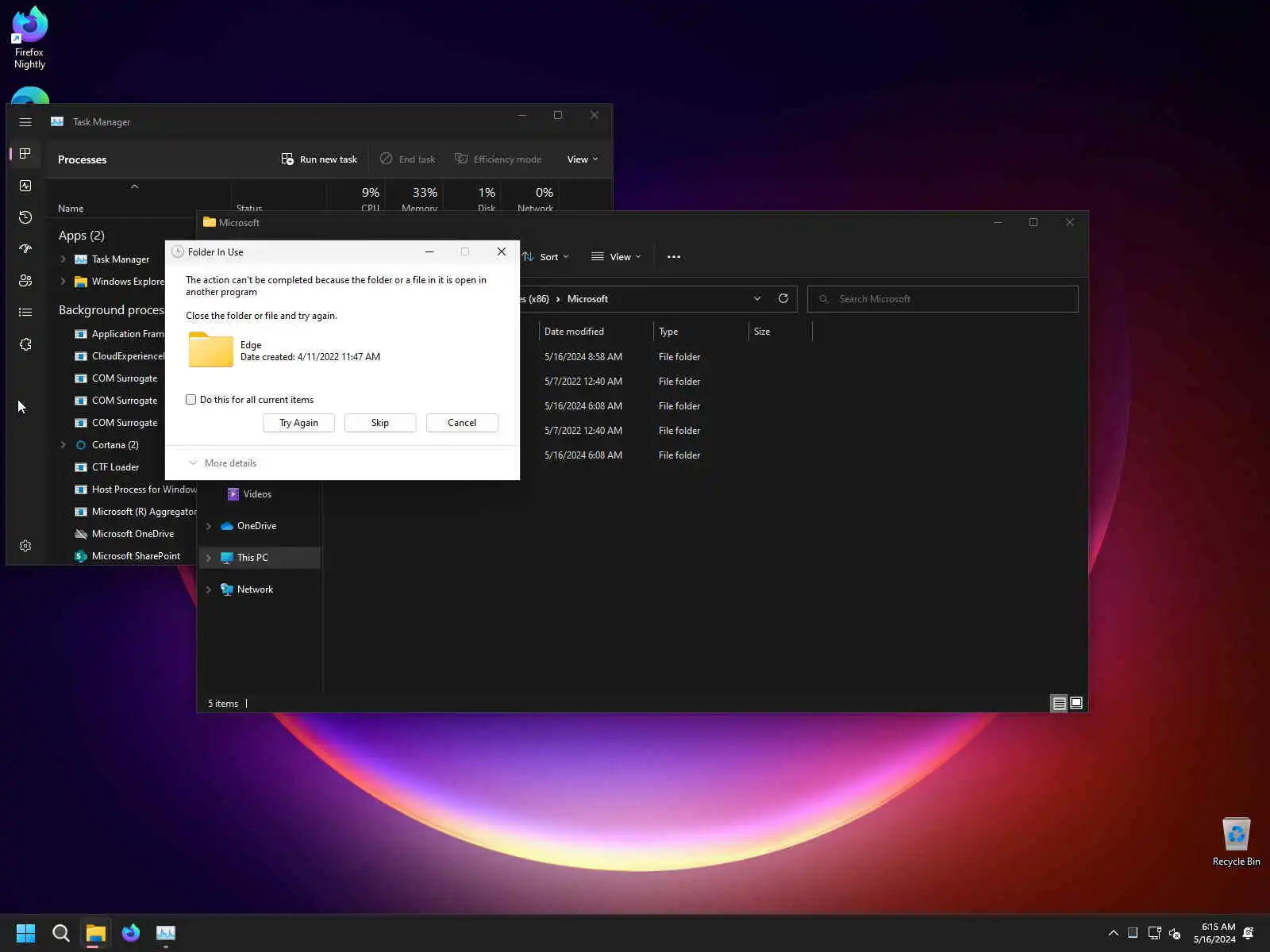Screen dimensions: 1270x952
Task: Open the Details list icon in Task Manager
Action: [x=25, y=313]
